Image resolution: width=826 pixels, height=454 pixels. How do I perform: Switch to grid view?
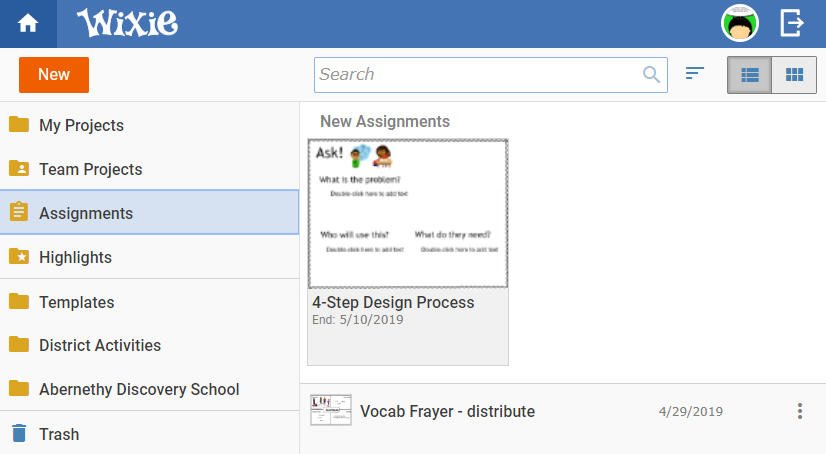(794, 75)
